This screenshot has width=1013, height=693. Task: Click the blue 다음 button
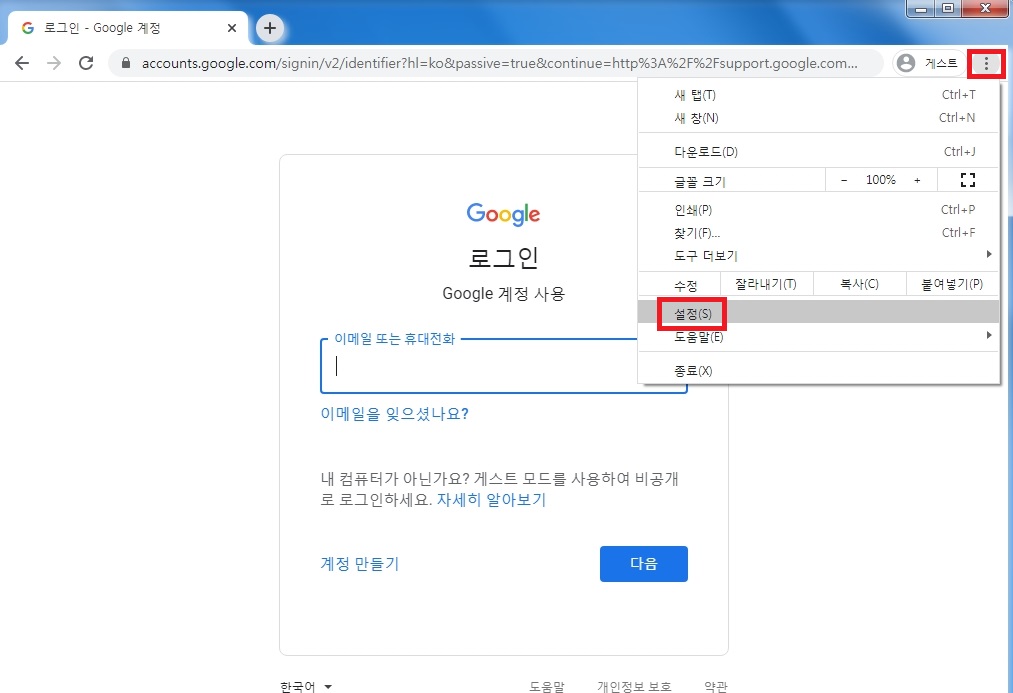[643, 564]
